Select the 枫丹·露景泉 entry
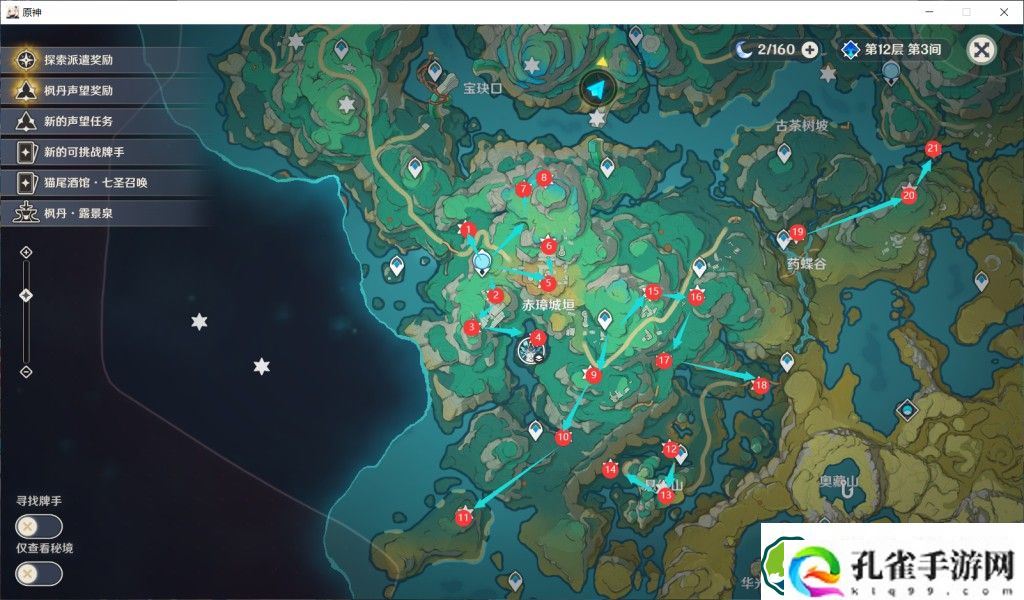The width and height of the screenshot is (1024, 600). click(x=104, y=213)
